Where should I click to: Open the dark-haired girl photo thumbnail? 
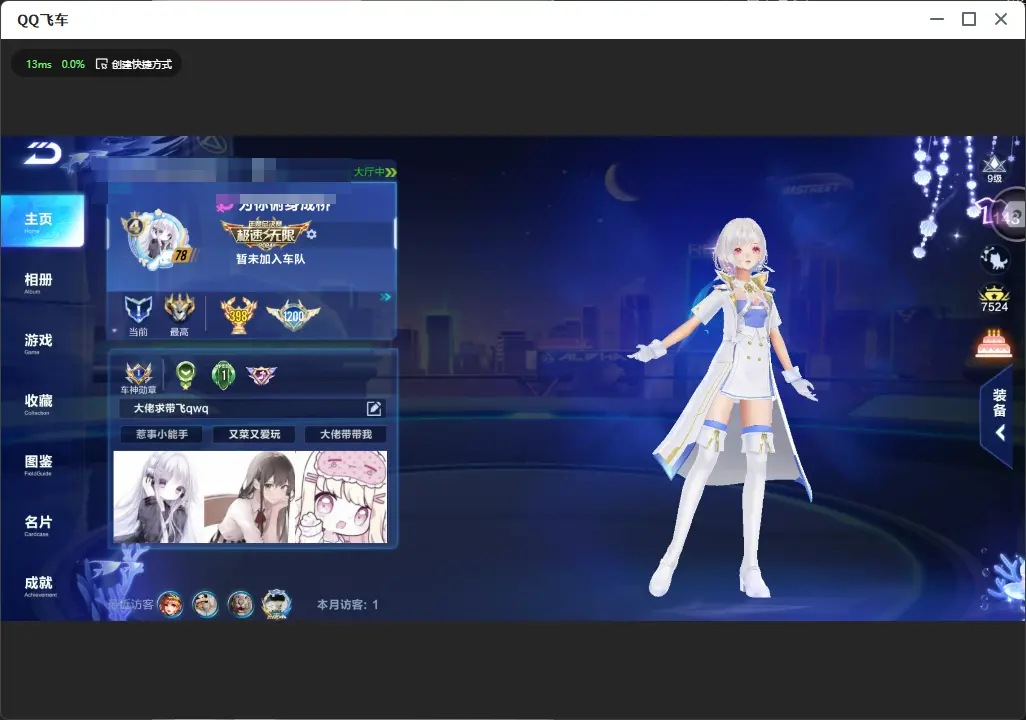pos(250,497)
